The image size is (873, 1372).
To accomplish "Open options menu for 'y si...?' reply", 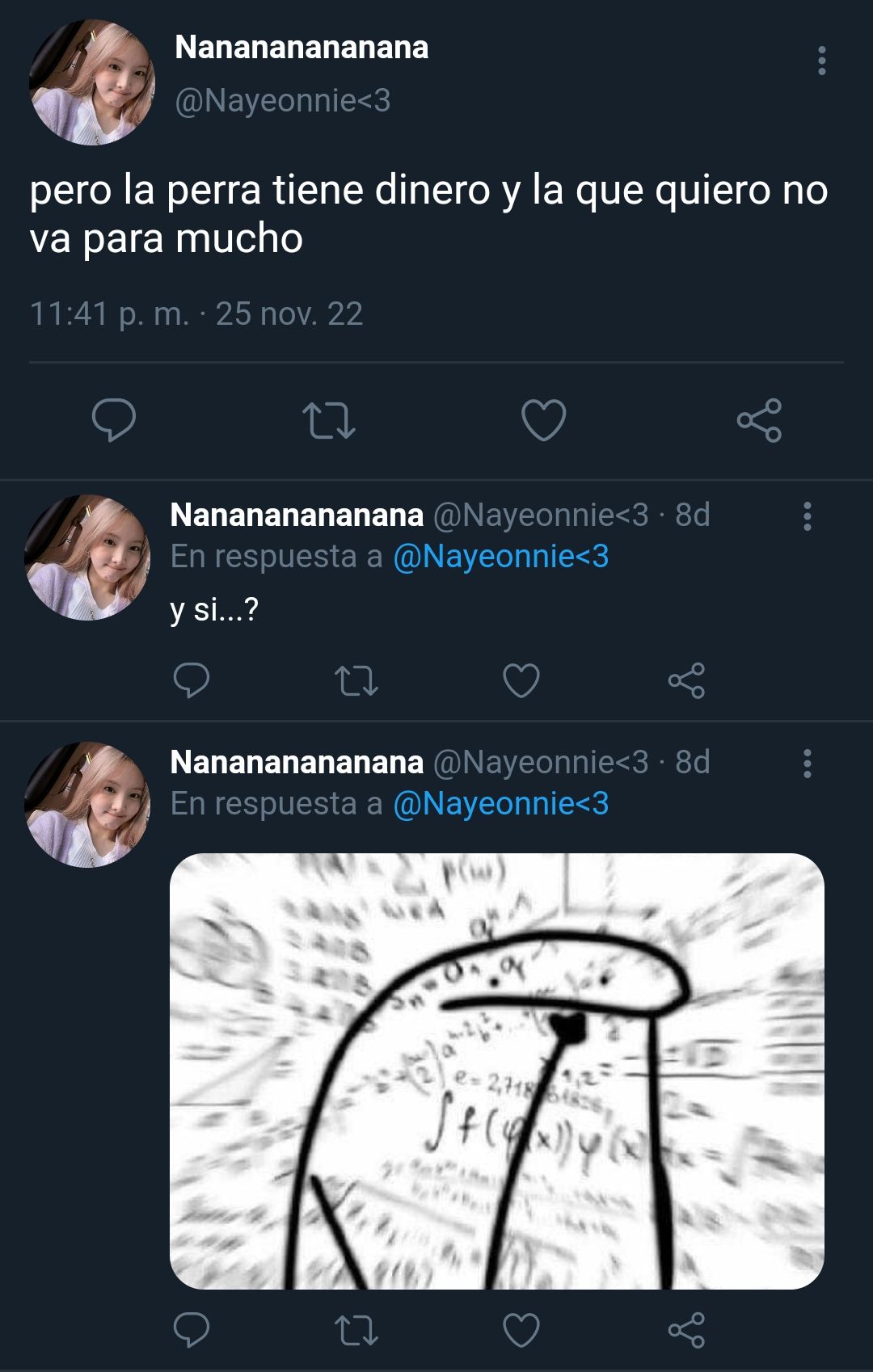I will 807,516.
